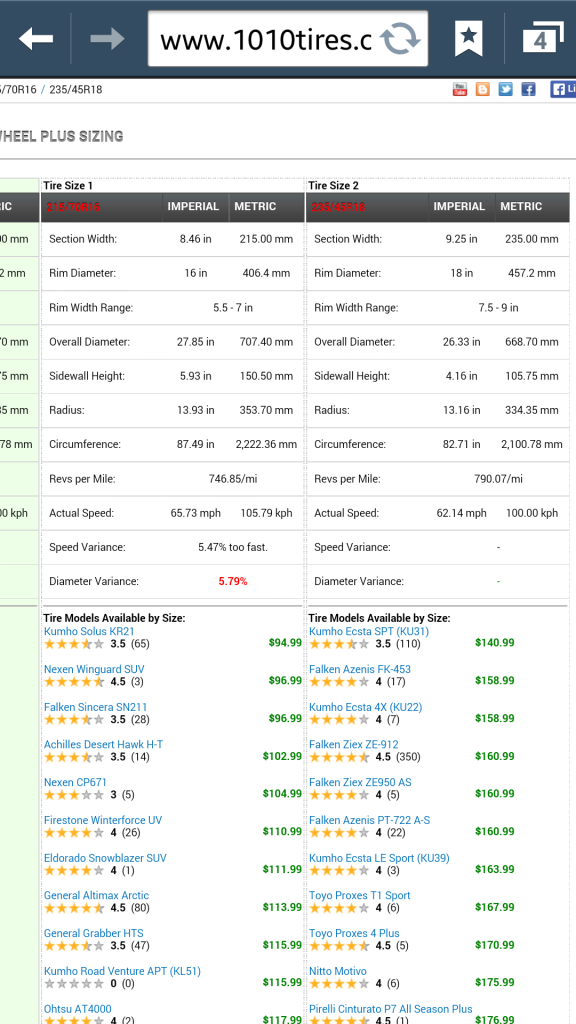Open Kumho Road Venture APT (KL51) link
Viewport: 576px width, 1024px height.
122,971
